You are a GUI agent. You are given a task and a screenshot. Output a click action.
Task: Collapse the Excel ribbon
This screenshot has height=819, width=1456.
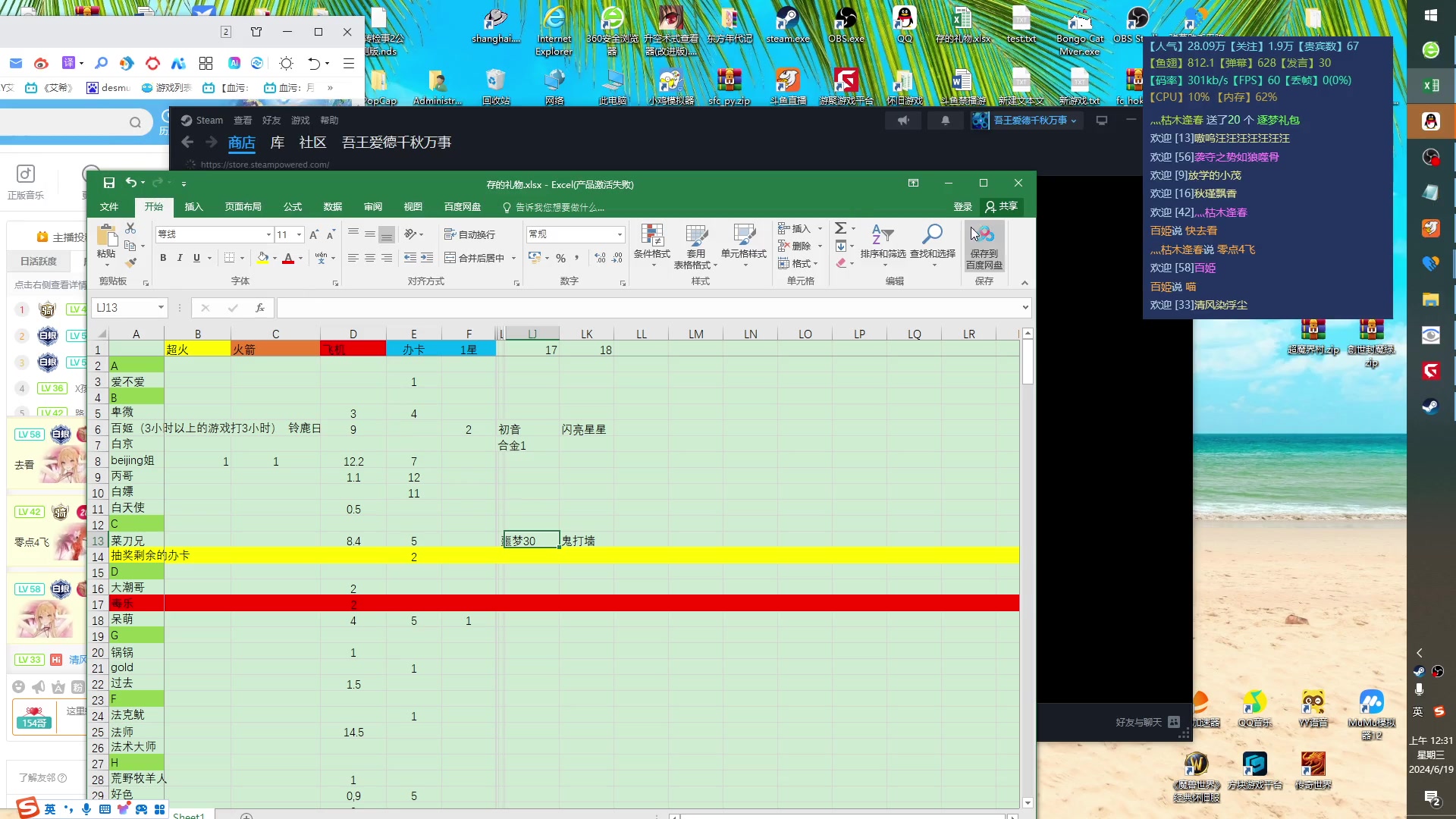[x=1025, y=283]
